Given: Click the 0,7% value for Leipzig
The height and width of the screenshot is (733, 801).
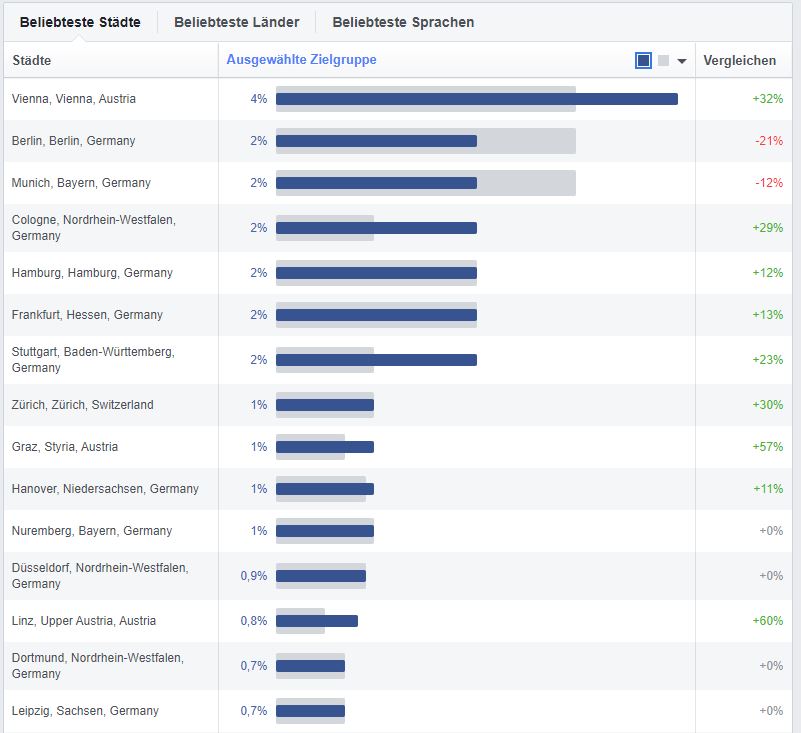Looking at the screenshot, I should point(254,711).
